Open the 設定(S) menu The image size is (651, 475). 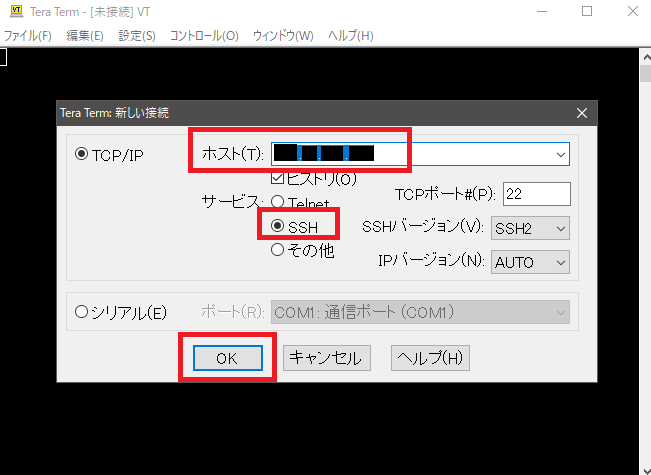[x=137, y=36]
